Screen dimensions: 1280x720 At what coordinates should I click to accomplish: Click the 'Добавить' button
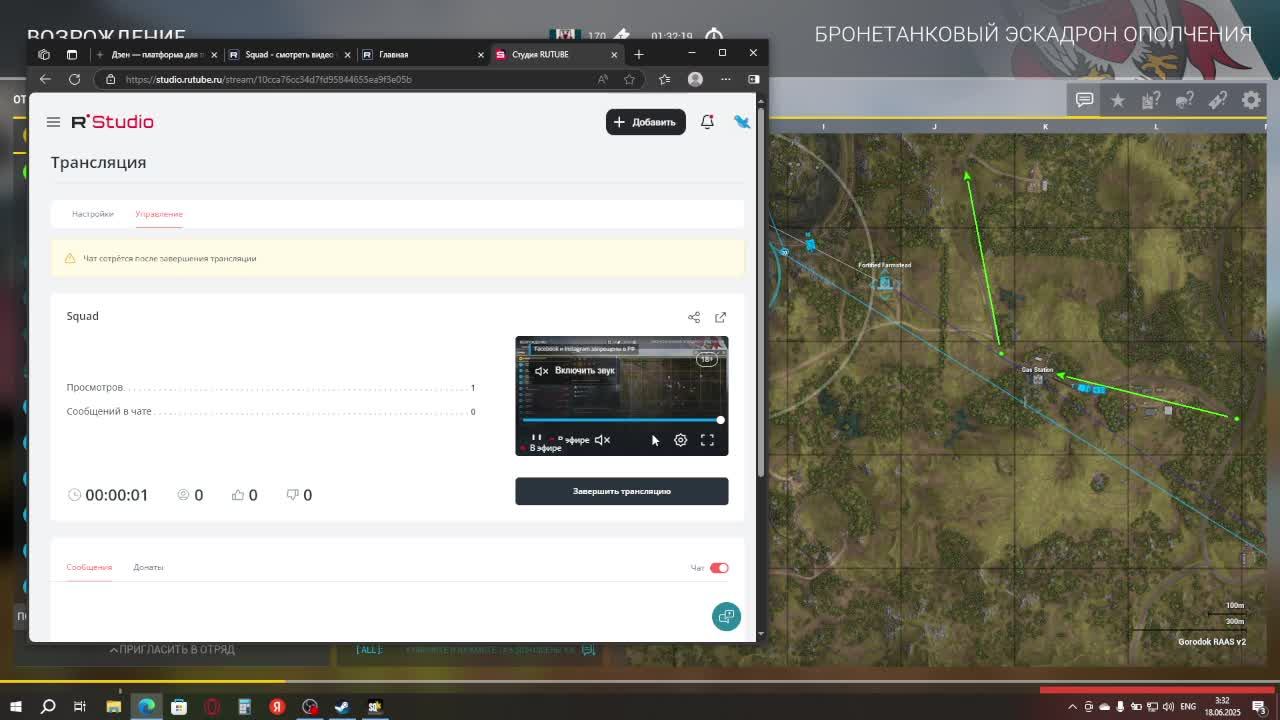pos(645,122)
